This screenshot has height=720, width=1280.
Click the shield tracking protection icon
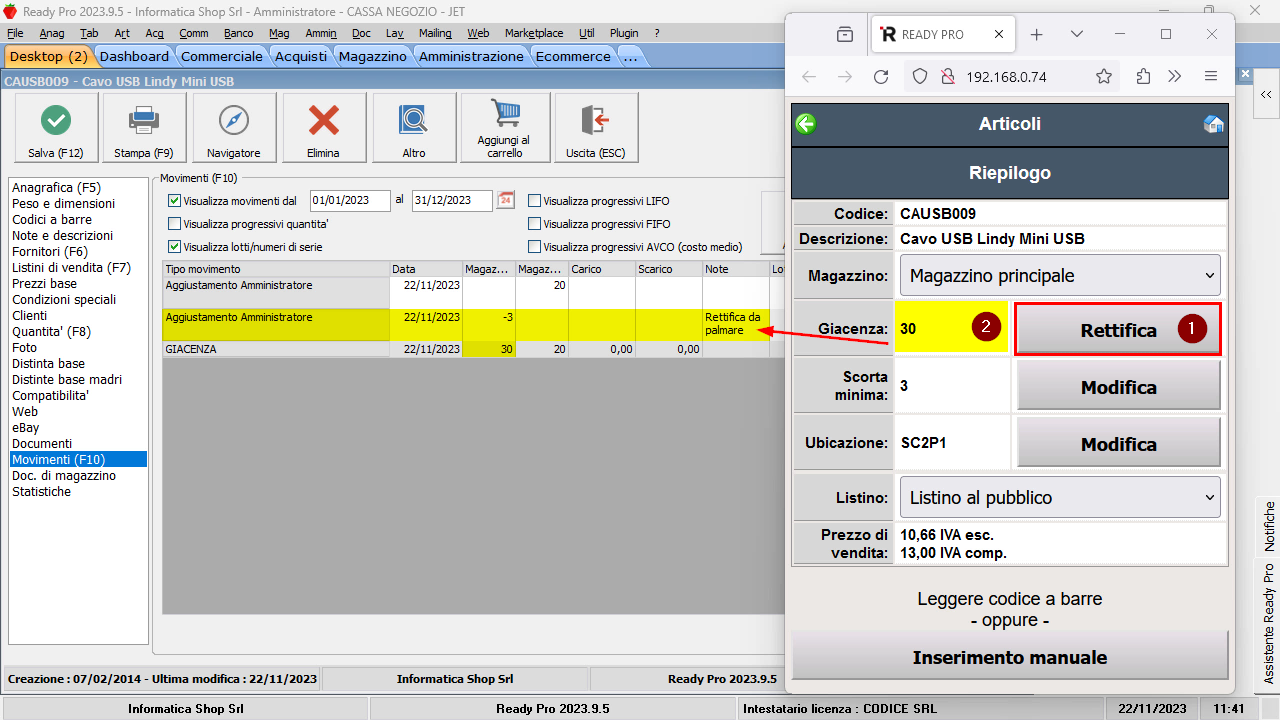coord(921,77)
